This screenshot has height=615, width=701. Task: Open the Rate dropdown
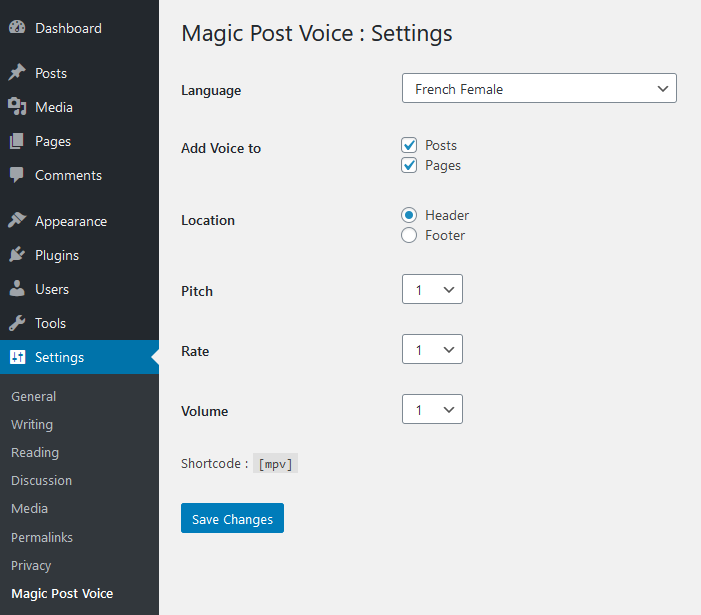pos(432,349)
